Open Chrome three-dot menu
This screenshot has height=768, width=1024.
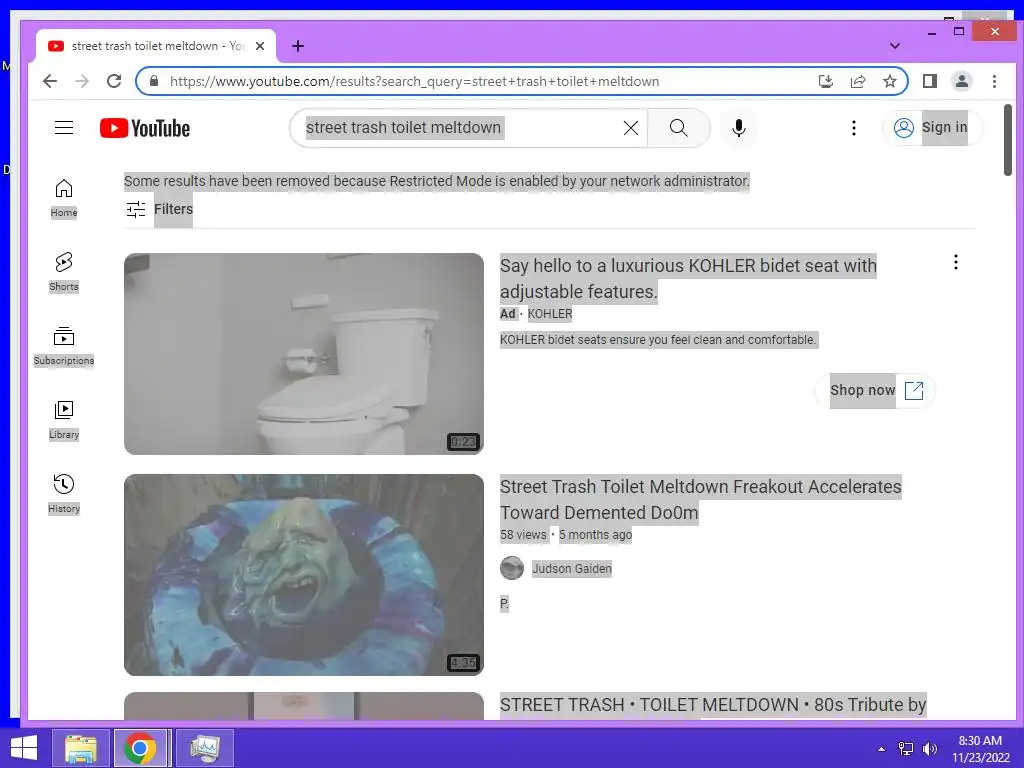[994, 81]
